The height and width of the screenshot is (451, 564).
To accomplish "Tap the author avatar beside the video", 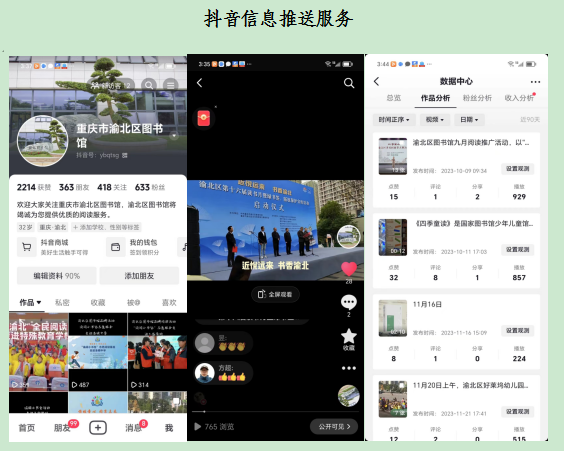I will pyautogui.click(x=348, y=237).
